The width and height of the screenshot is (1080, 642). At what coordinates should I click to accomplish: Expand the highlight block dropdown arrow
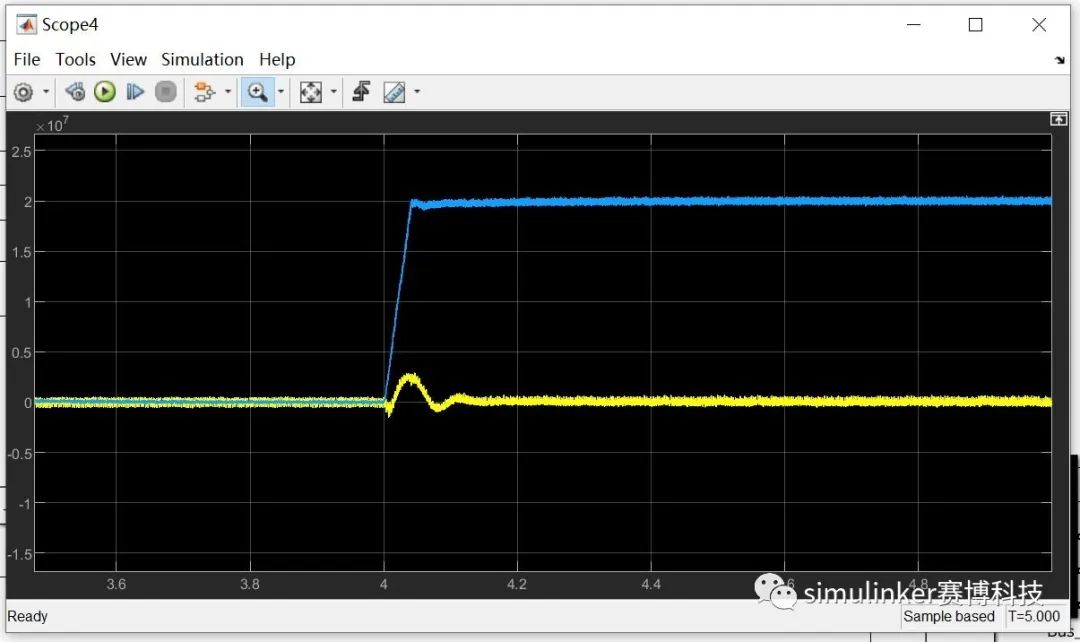(x=228, y=92)
